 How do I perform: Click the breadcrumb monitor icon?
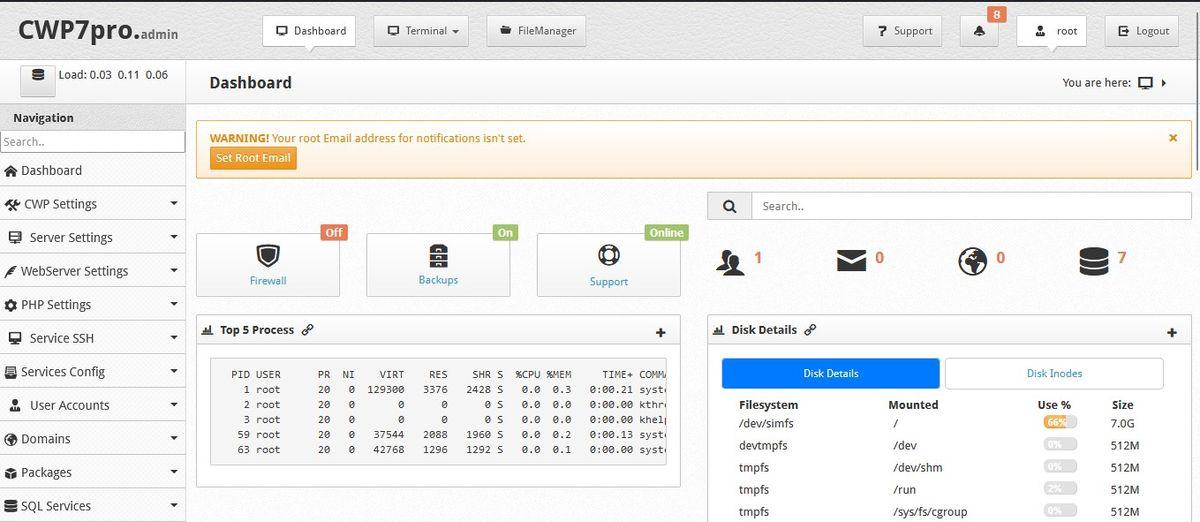(x=1146, y=83)
